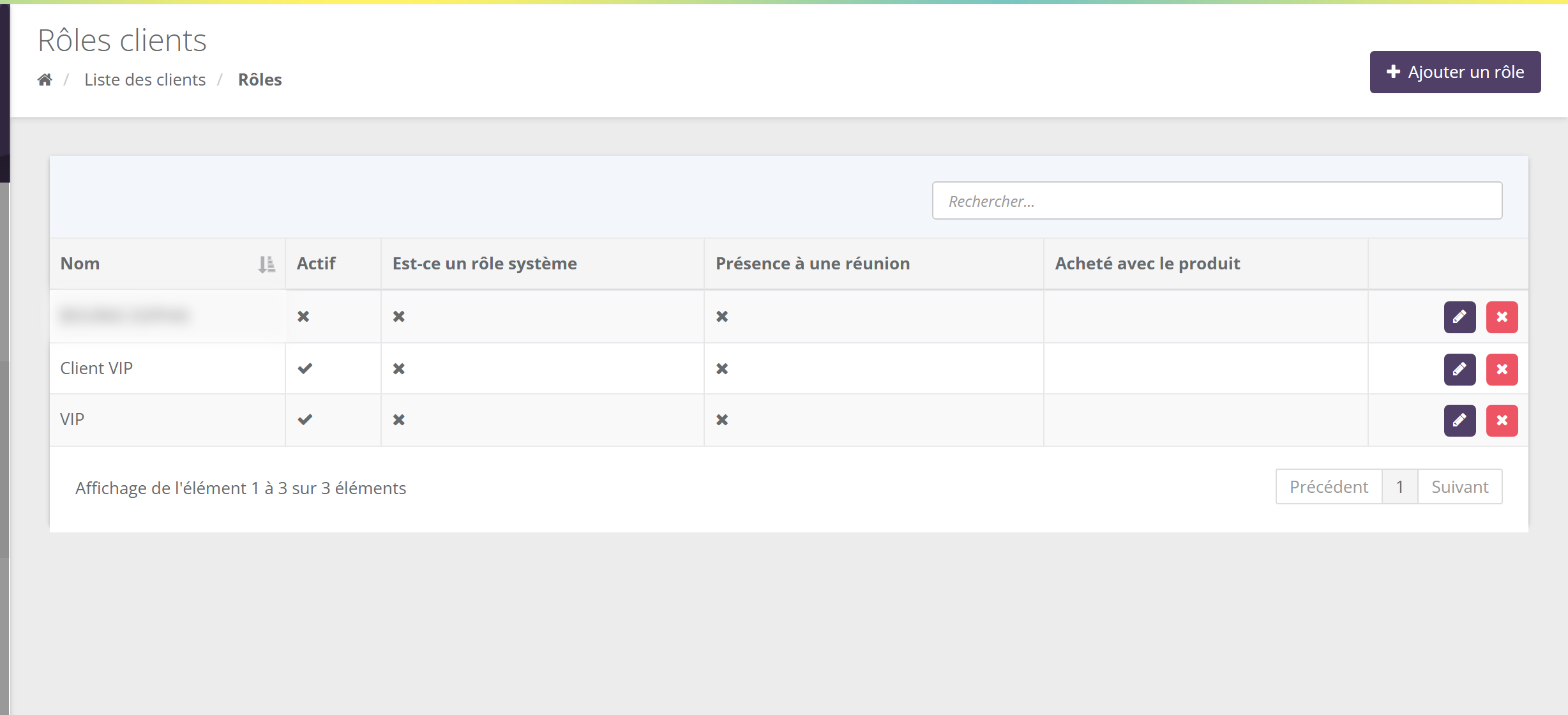Viewport: 1568px width, 715px height.
Task: Open the Liste des clients breadcrumb
Action: [x=145, y=80]
